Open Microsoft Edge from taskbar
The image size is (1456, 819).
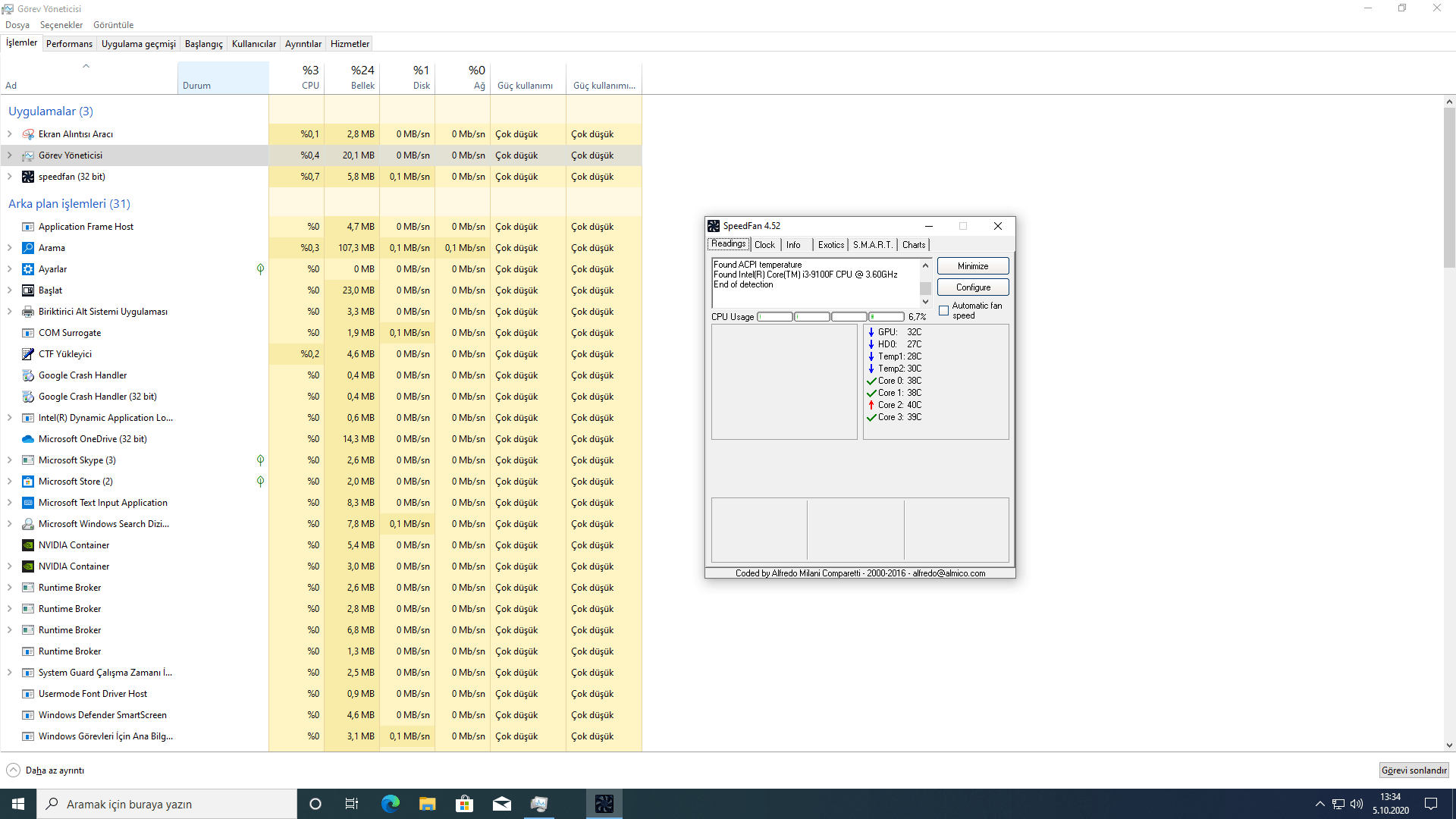point(391,804)
